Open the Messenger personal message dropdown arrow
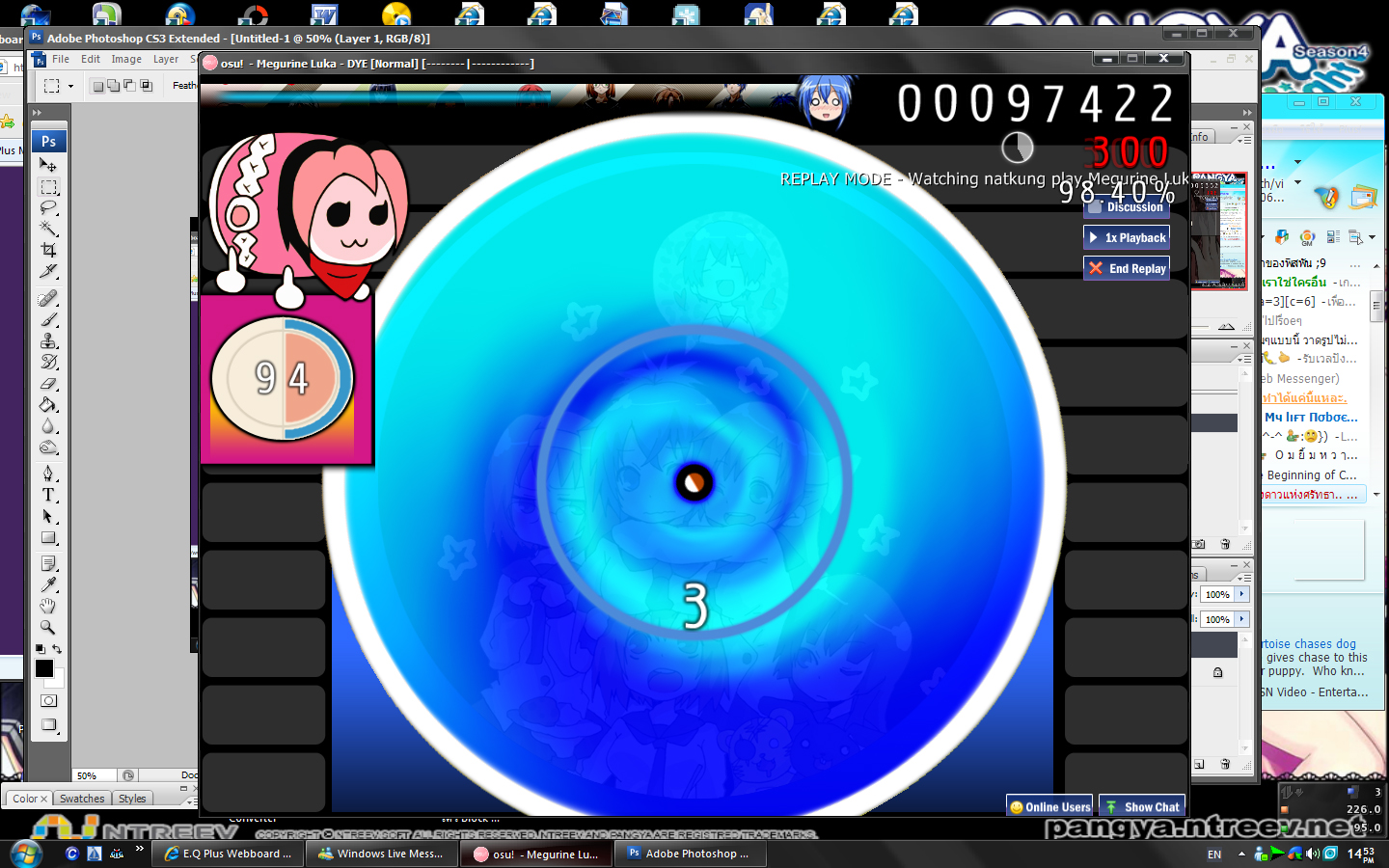The image size is (1389, 868). (x=1297, y=182)
